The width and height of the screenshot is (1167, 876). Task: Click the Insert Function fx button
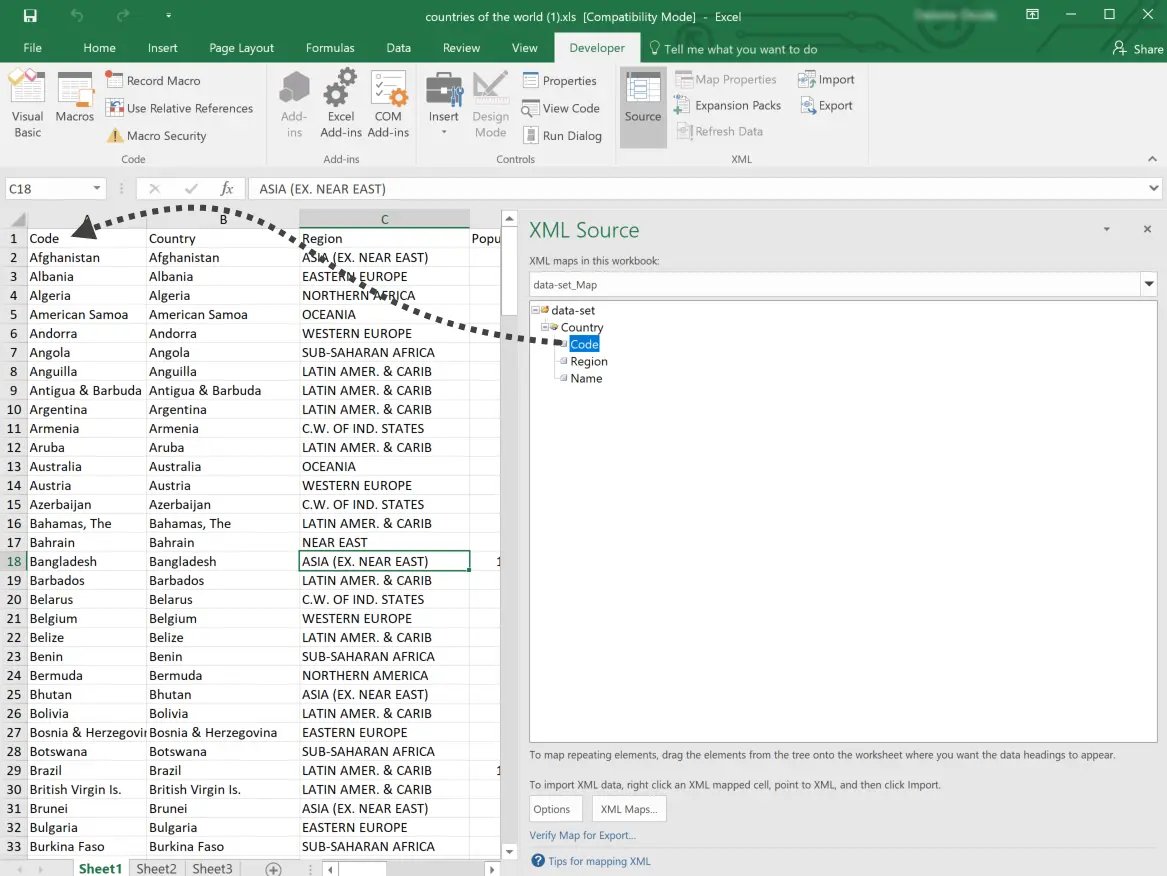pyautogui.click(x=227, y=188)
